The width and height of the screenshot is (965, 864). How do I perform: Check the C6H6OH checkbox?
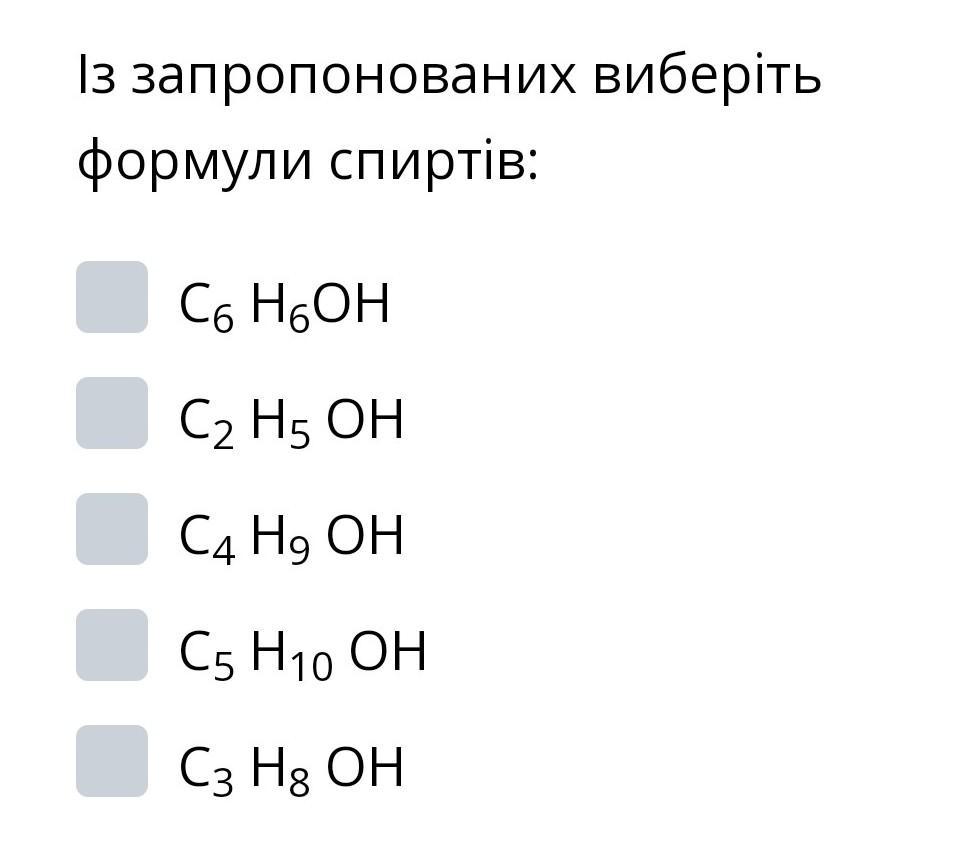112,297
